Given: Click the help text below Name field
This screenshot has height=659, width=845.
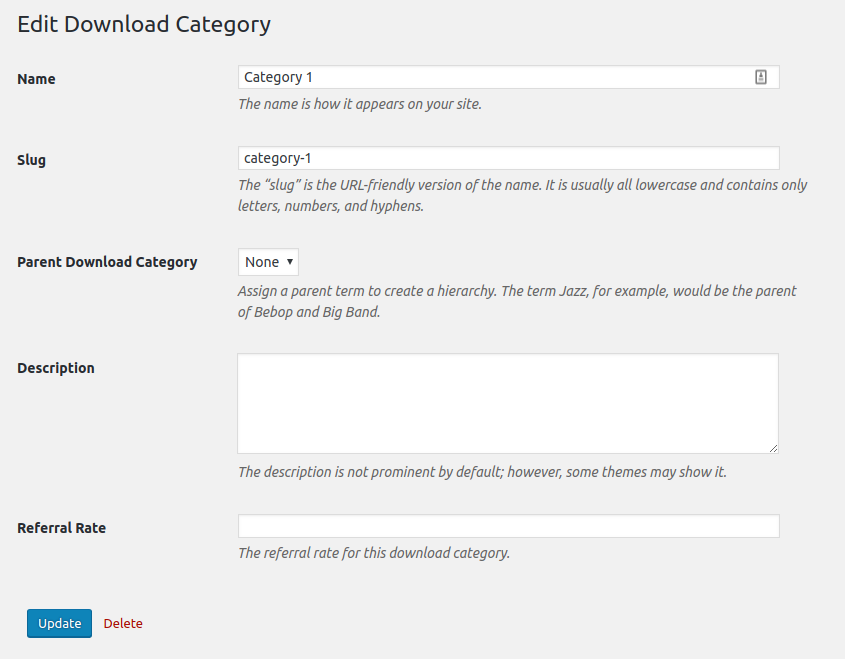Looking at the screenshot, I should coord(359,104).
